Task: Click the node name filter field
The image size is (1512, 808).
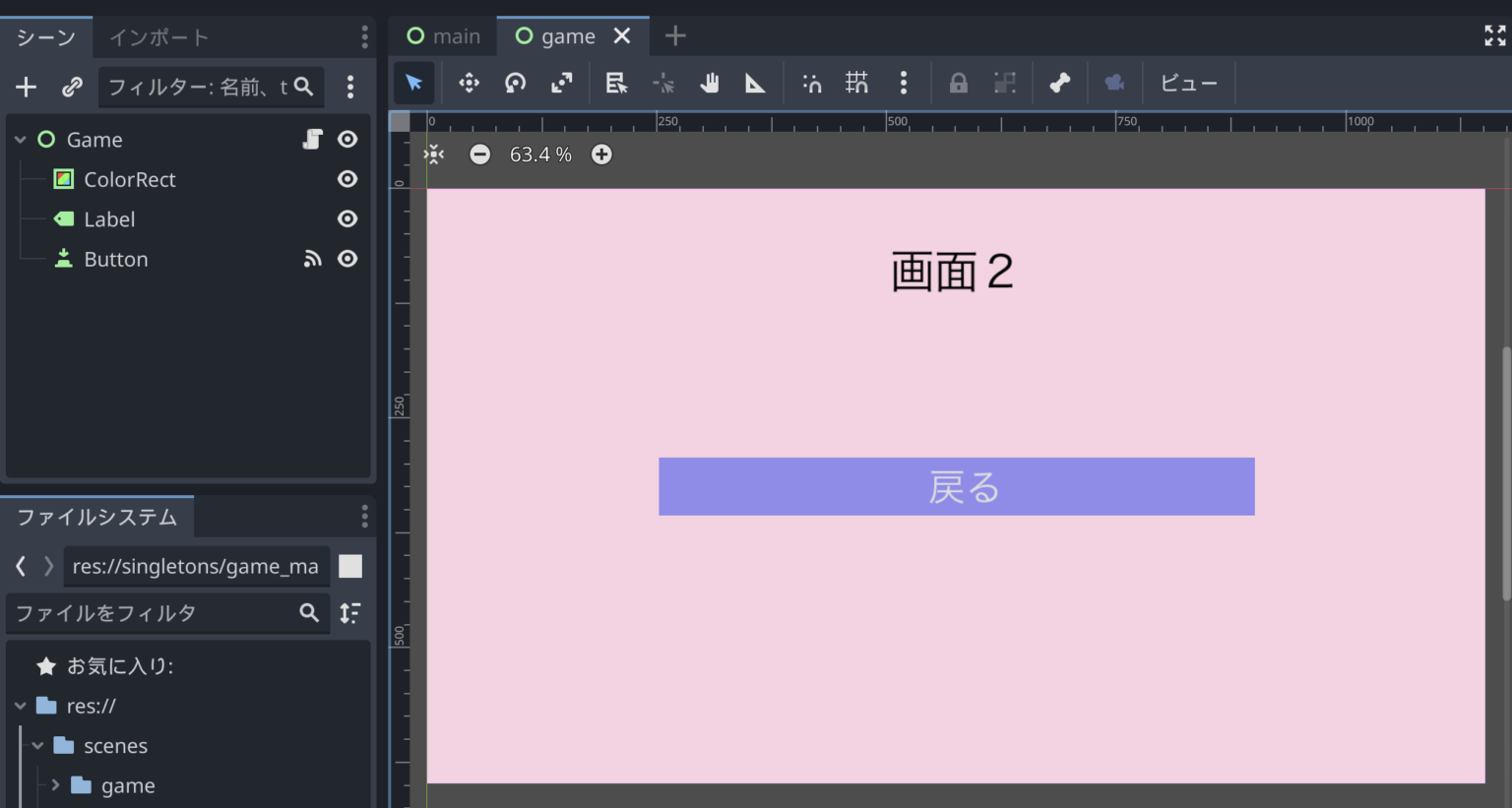Action: click(x=197, y=87)
